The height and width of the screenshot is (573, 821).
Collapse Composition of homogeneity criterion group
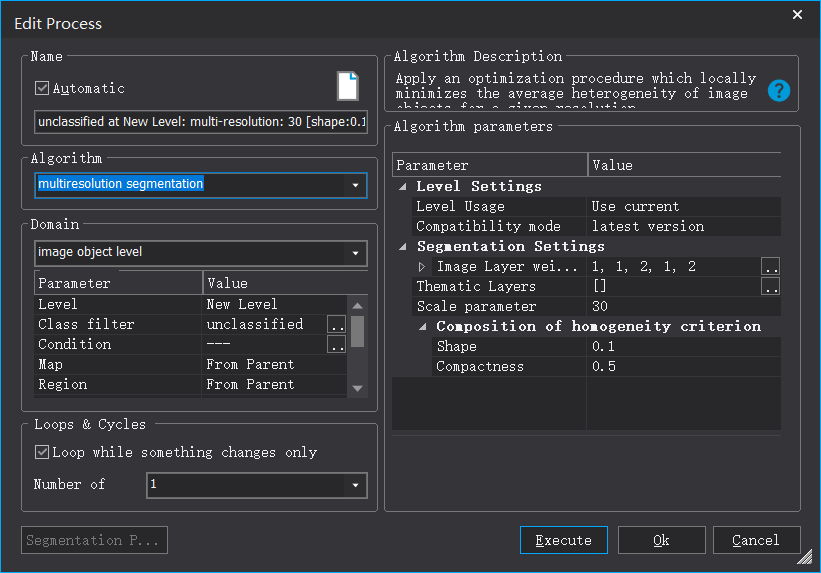pos(423,326)
